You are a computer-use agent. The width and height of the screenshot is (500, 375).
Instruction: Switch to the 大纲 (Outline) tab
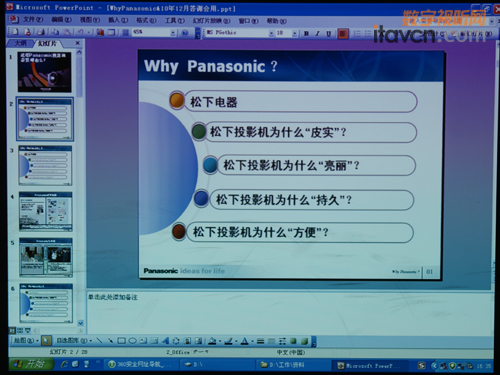tap(21, 43)
